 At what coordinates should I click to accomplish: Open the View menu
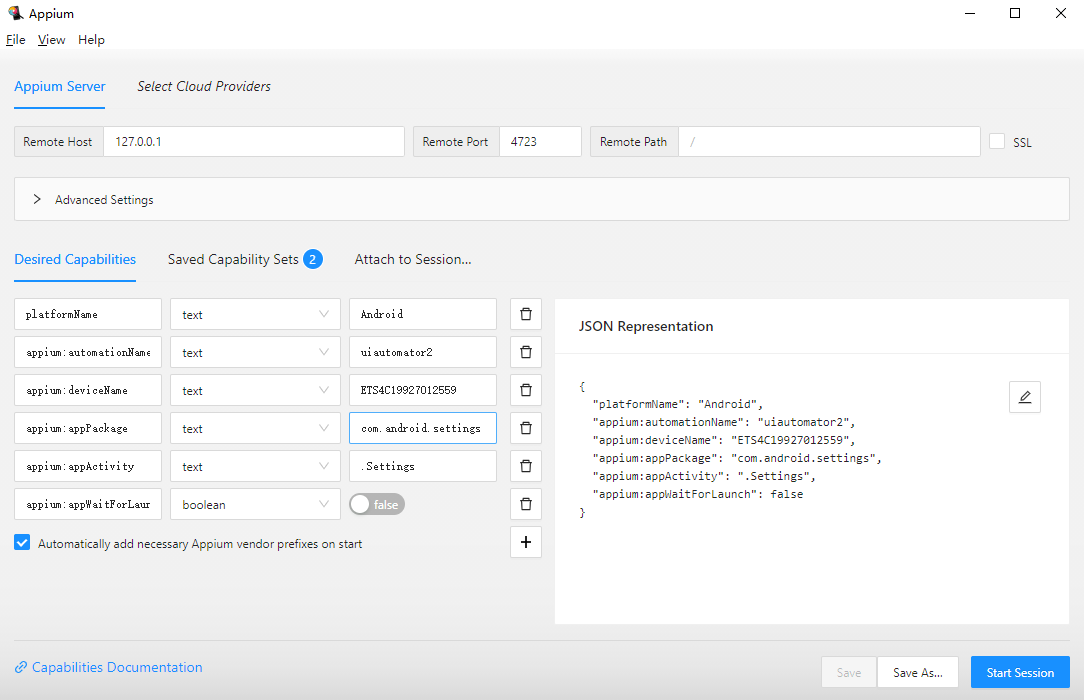tap(51, 40)
